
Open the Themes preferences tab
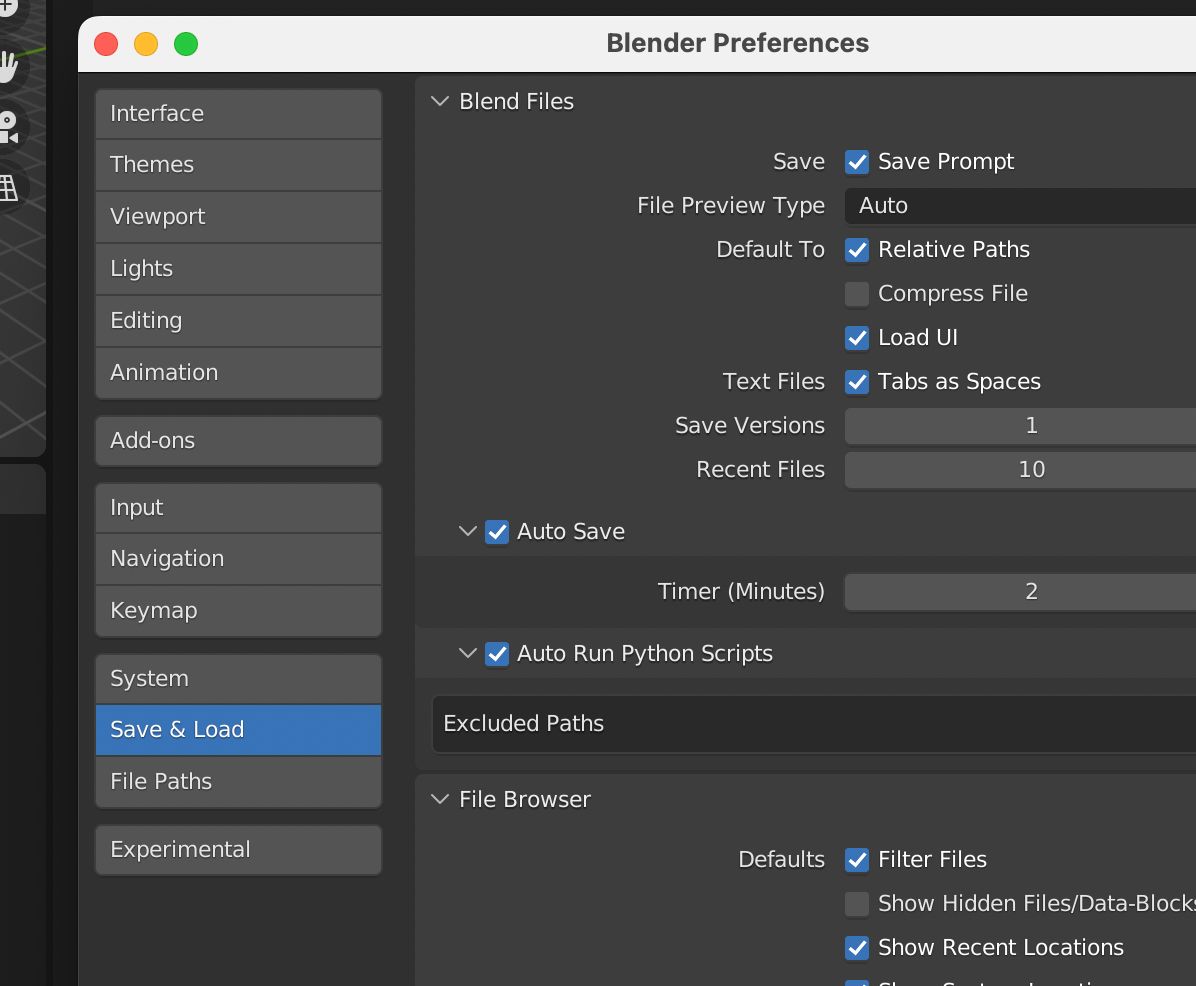pyautogui.click(x=238, y=165)
